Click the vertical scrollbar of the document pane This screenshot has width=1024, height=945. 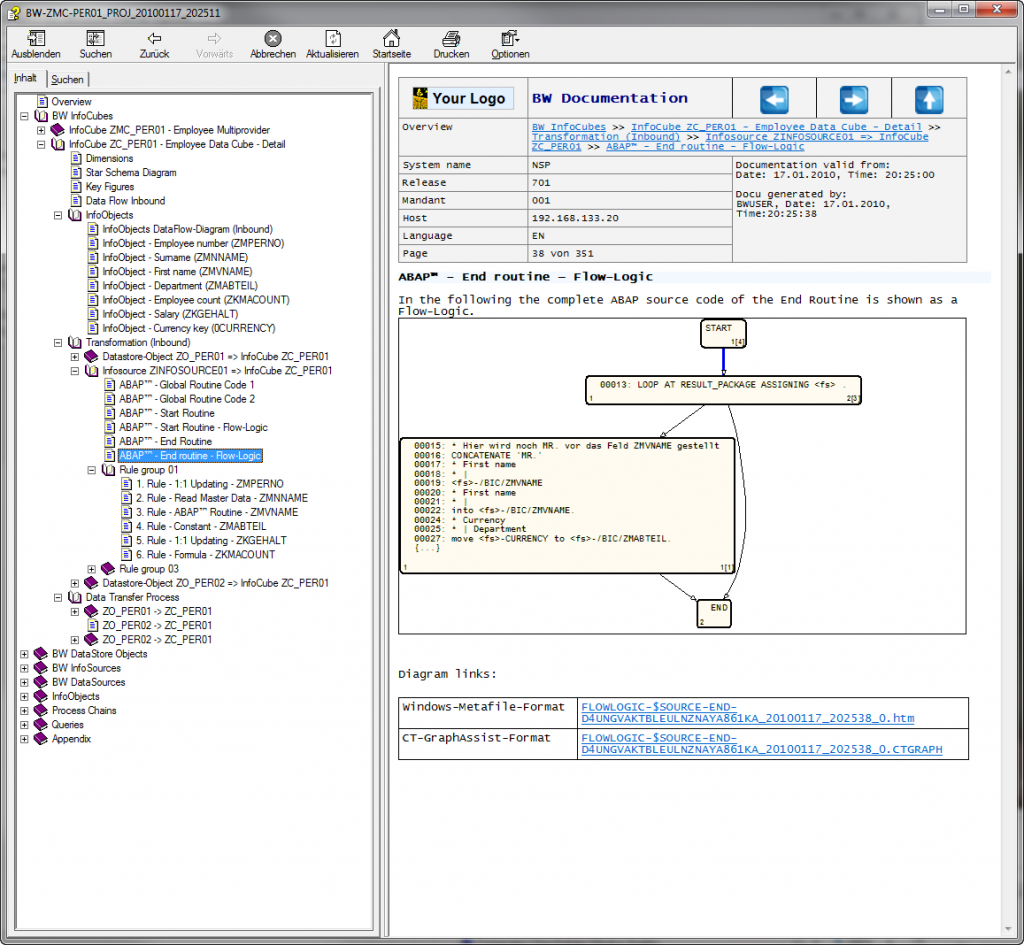[1006, 500]
